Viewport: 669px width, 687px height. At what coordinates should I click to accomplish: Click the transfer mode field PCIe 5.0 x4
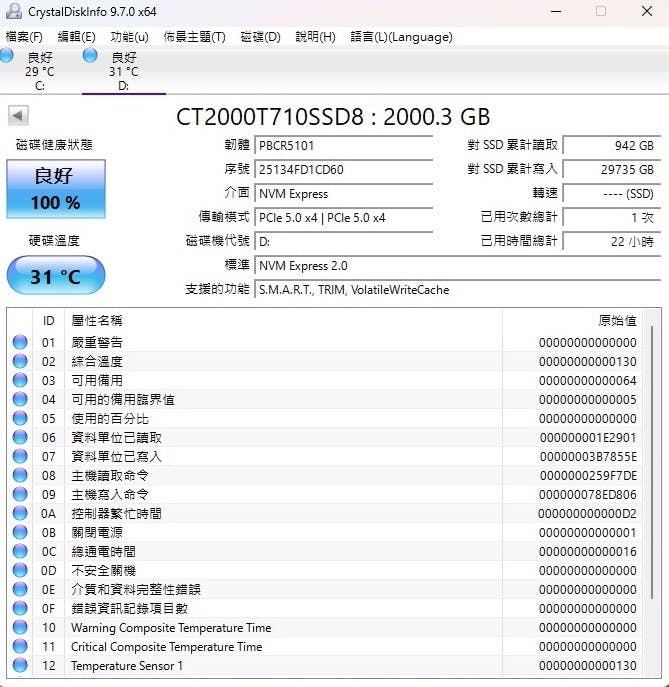344,218
